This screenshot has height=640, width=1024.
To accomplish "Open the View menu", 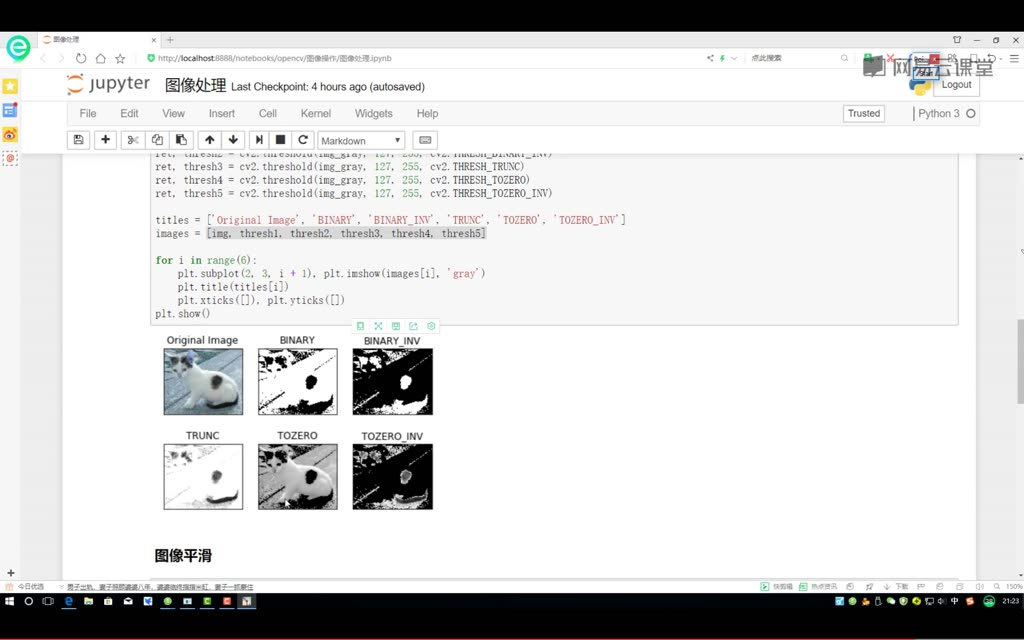I will pyautogui.click(x=174, y=113).
